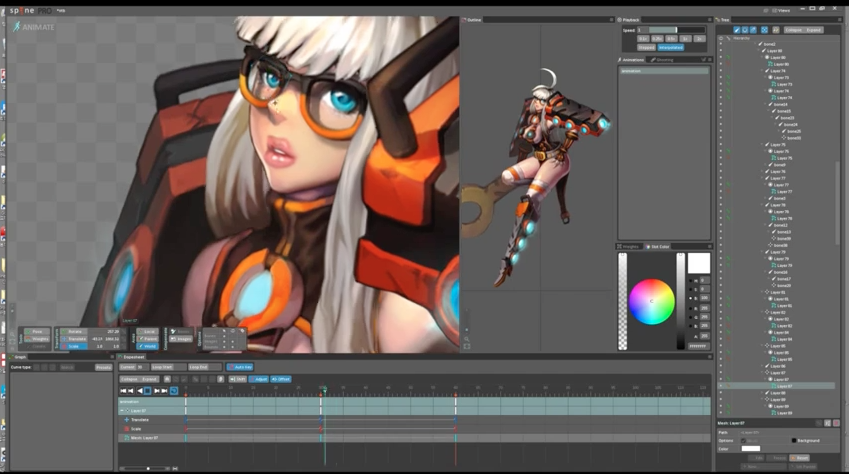Viewport: 849px width, 474px height.
Task: Click the white Color swatch in mesh panel
Action: point(750,449)
